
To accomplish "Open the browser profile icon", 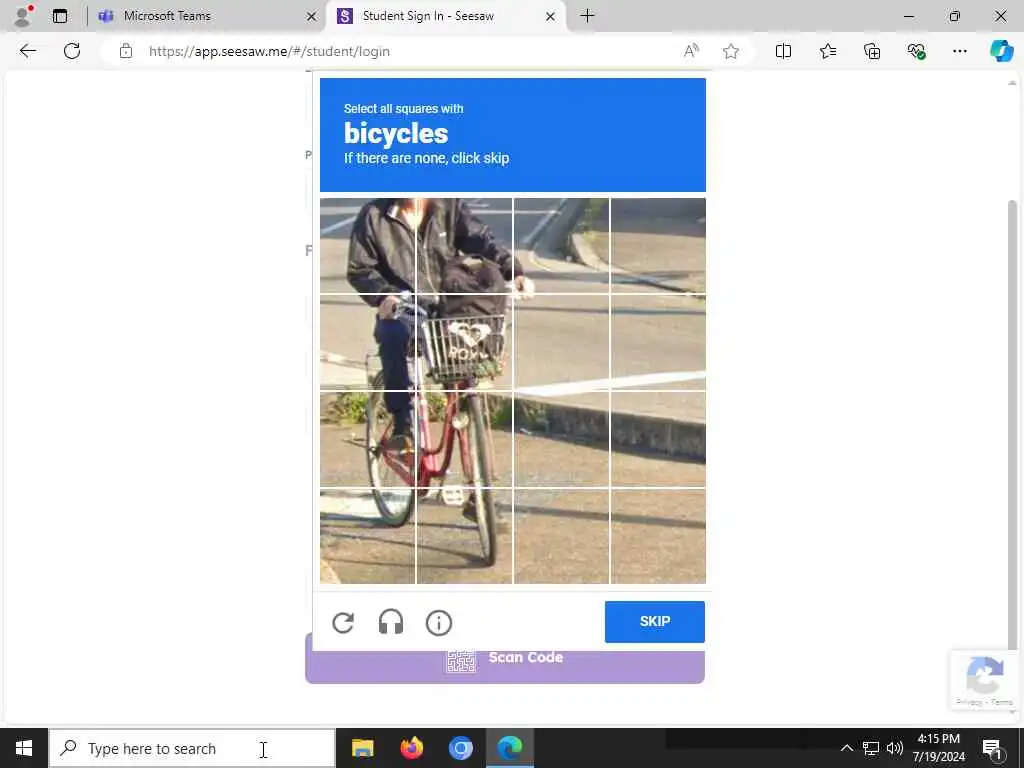I will point(23,16).
